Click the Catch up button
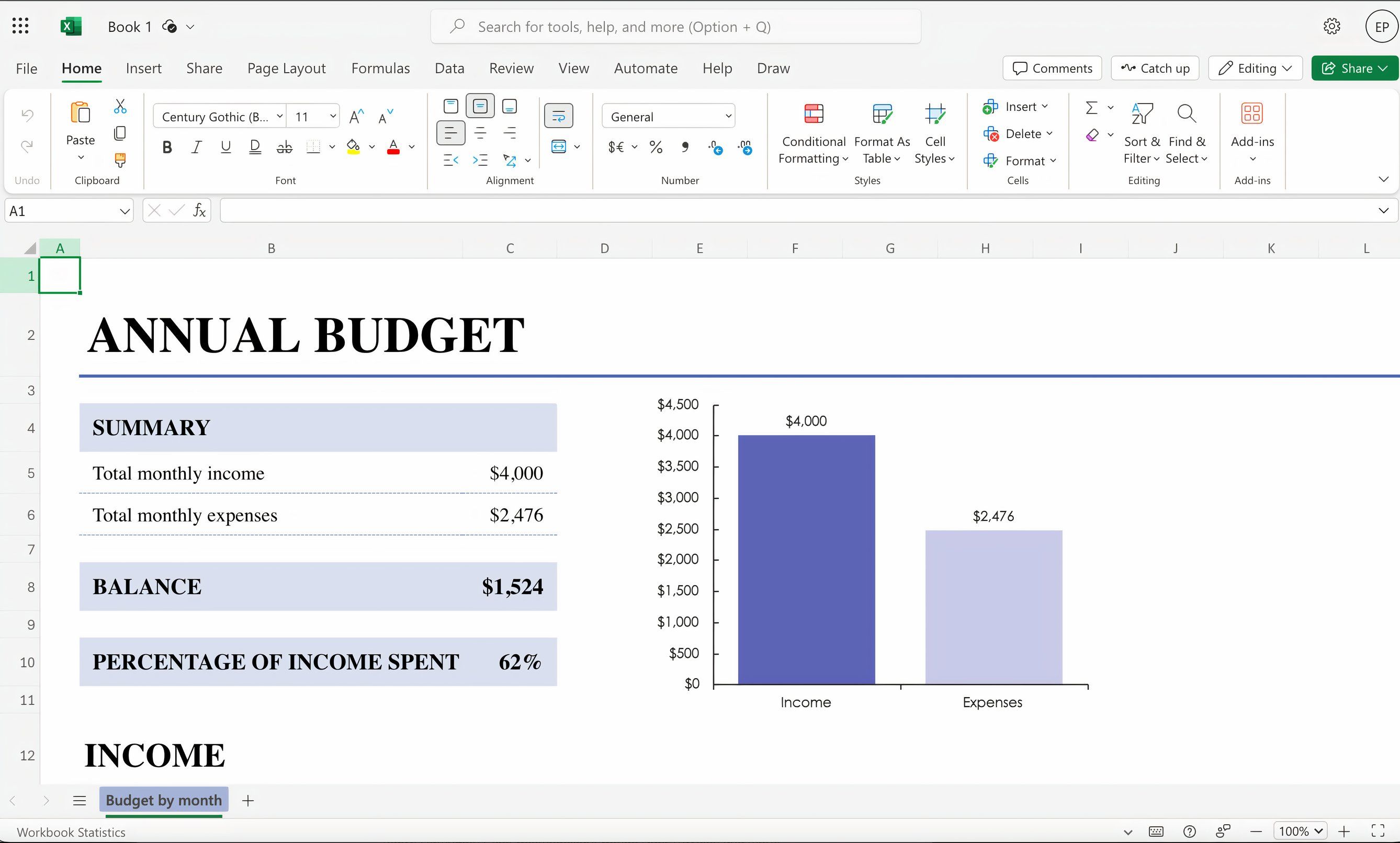Image resolution: width=1400 pixels, height=843 pixels. (1155, 68)
